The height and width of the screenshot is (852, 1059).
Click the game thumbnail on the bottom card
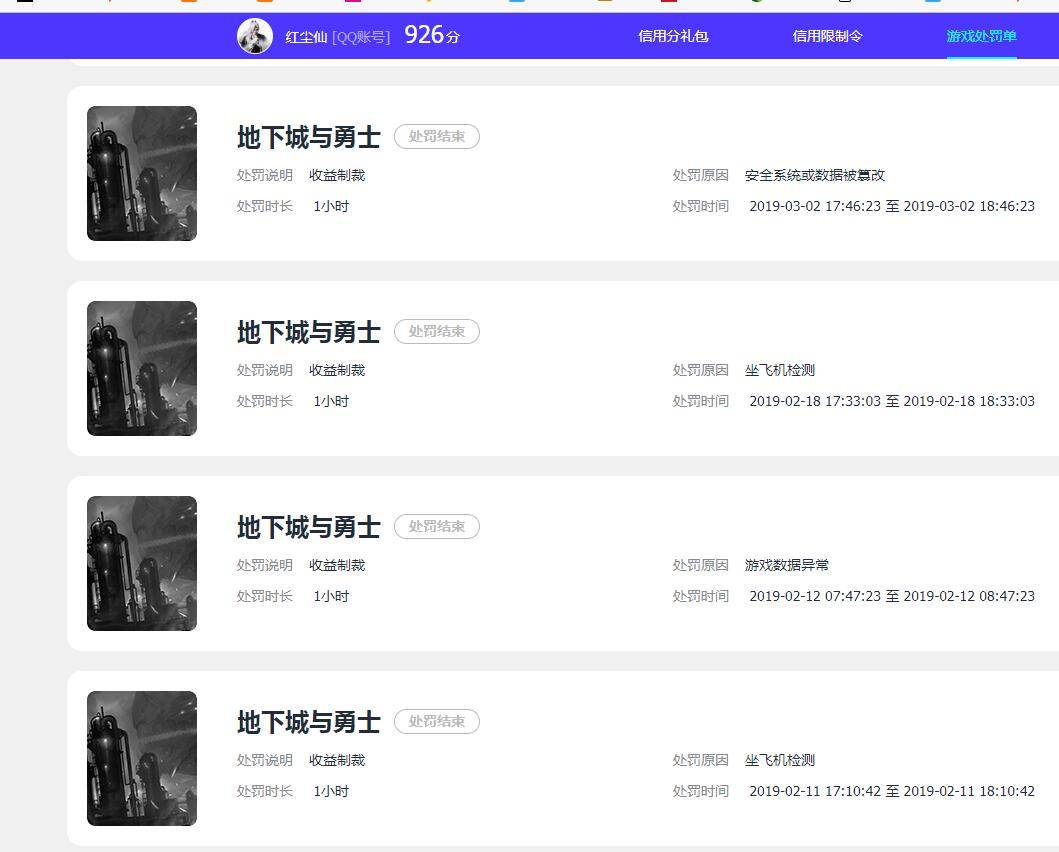click(141, 757)
